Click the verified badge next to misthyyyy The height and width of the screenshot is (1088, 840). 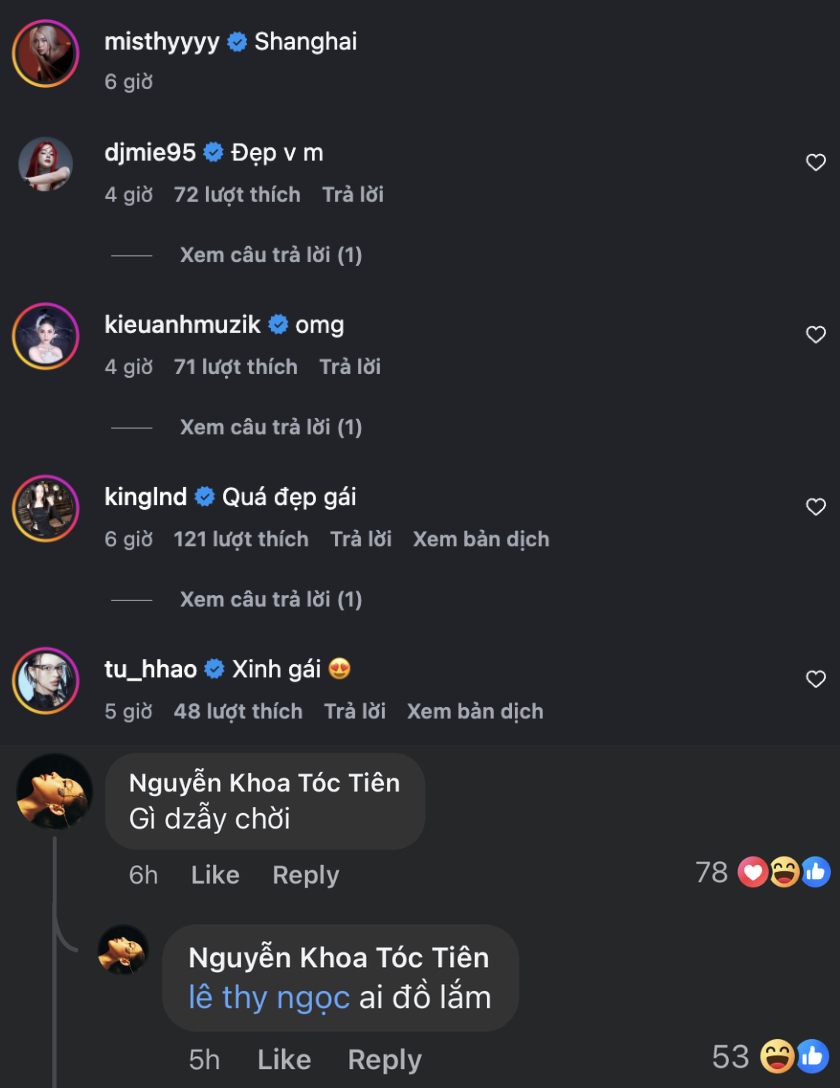tap(236, 42)
